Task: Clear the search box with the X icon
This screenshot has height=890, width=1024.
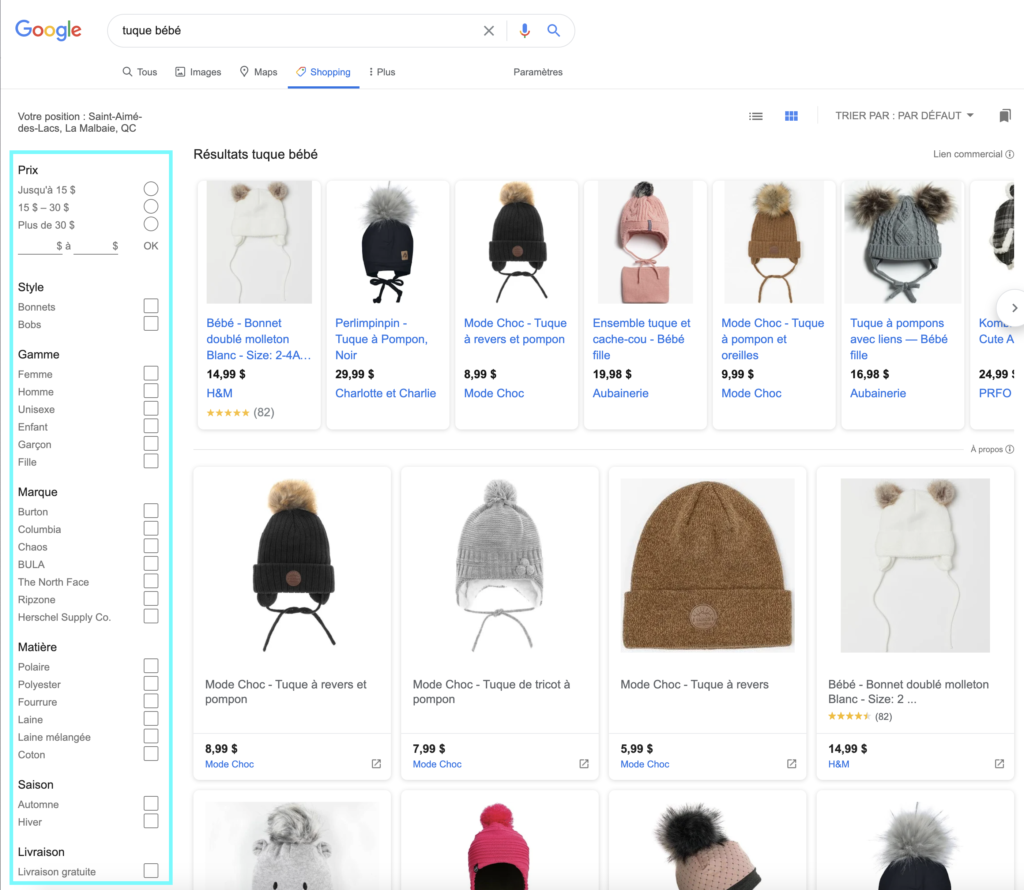Action: tap(488, 31)
